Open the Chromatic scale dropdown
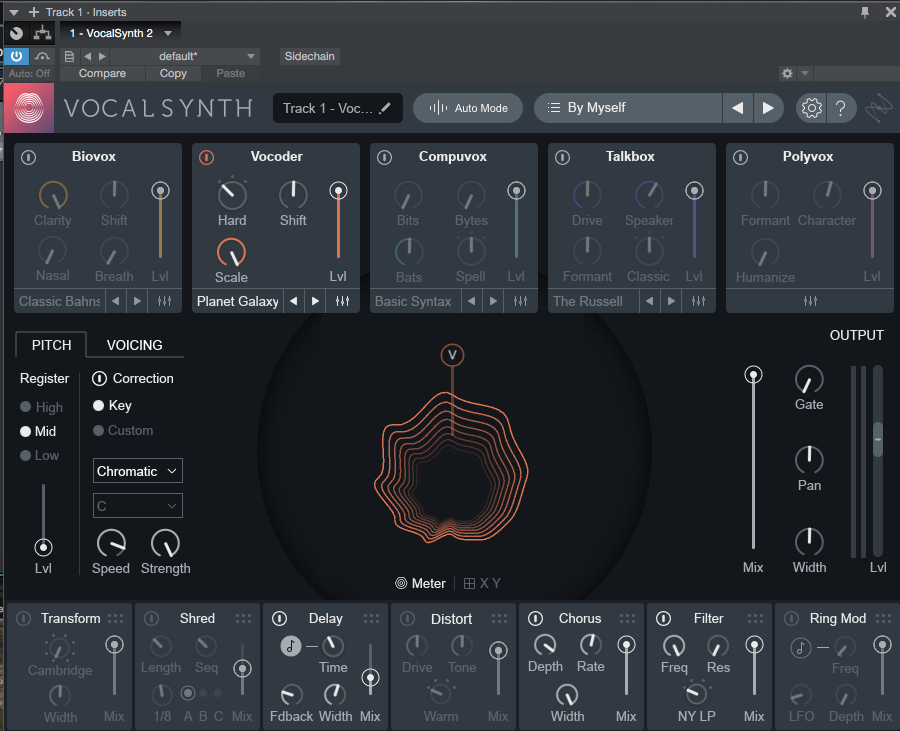 tap(138, 471)
